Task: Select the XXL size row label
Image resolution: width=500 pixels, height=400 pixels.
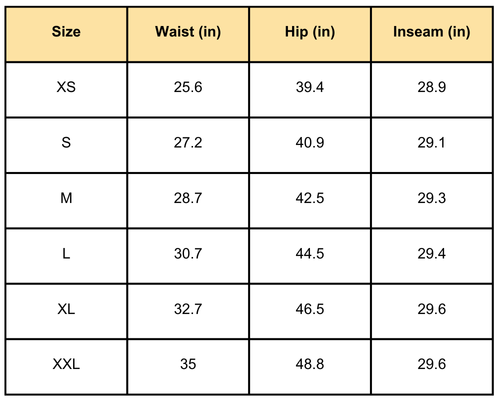Action: click(x=66, y=367)
